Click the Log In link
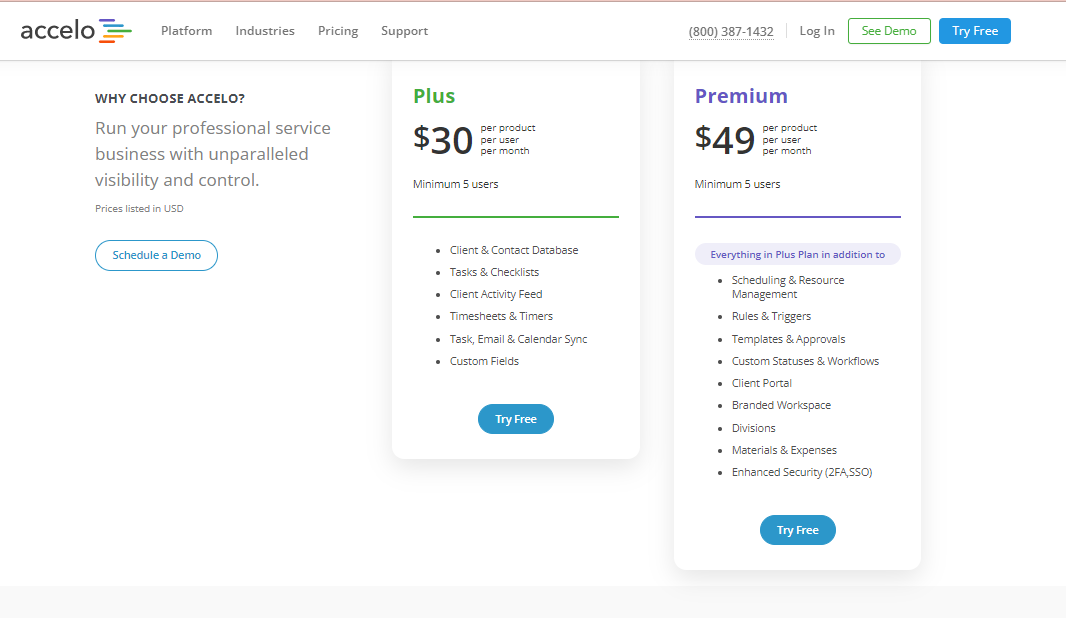 (x=816, y=31)
